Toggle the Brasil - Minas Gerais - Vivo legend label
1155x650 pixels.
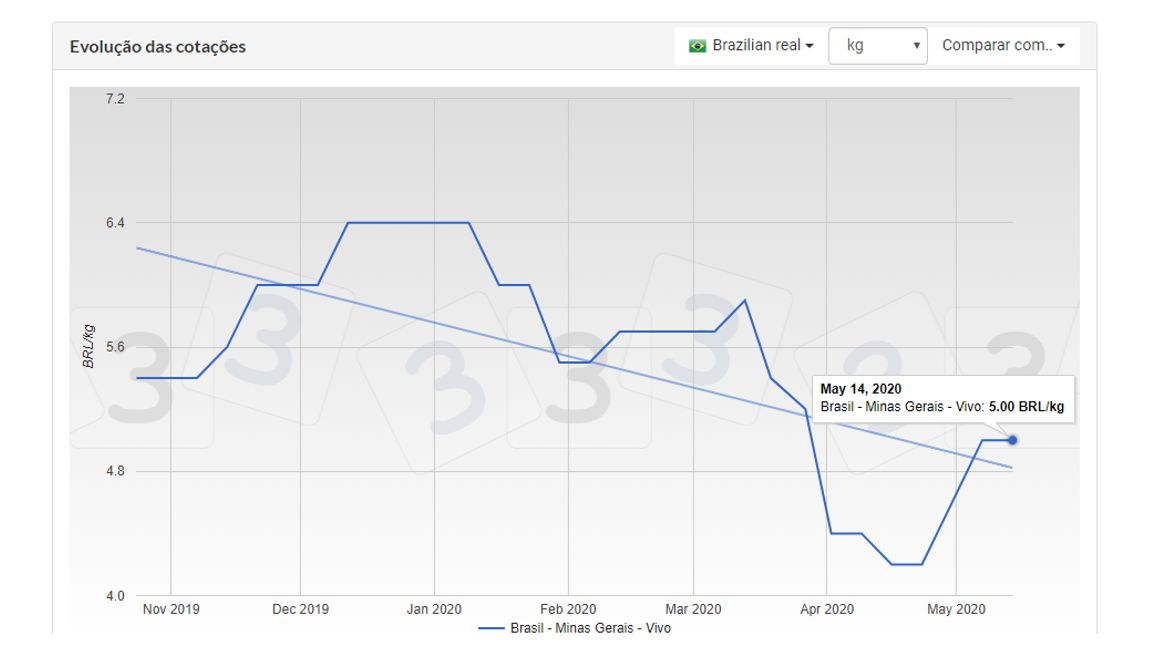pyautogui.click(x=590, y=629)
